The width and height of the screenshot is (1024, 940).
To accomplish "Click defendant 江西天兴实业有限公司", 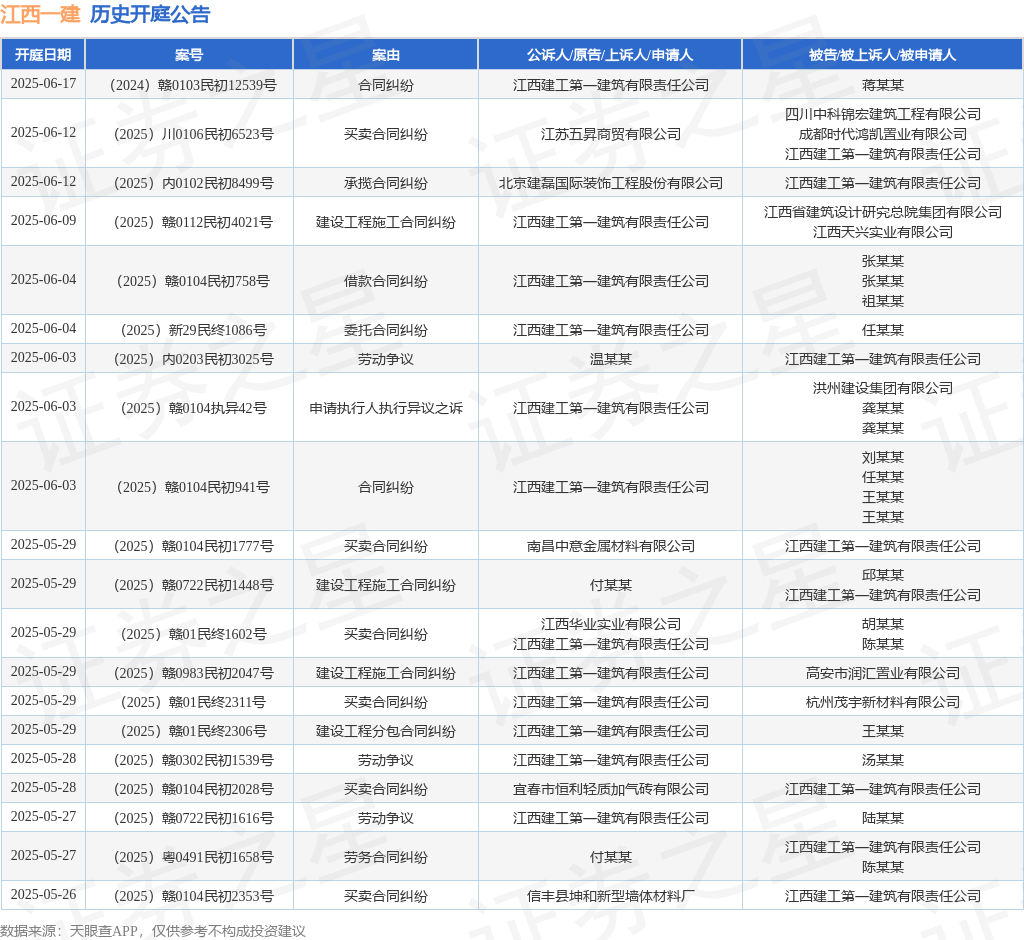I will pyautogui.click(x=882, y=232).
